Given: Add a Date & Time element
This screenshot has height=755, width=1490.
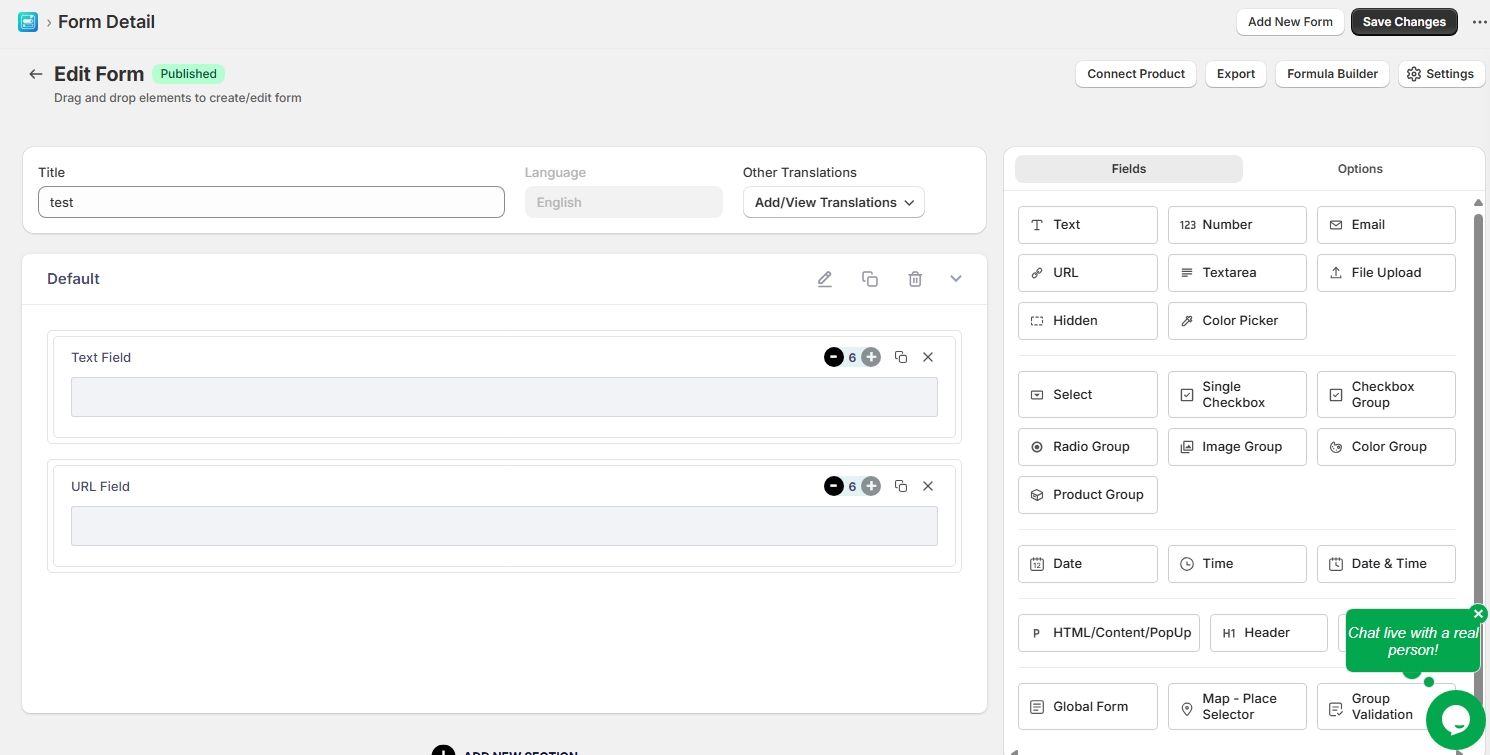Looking at the screenshot, I should (1386, 564).
